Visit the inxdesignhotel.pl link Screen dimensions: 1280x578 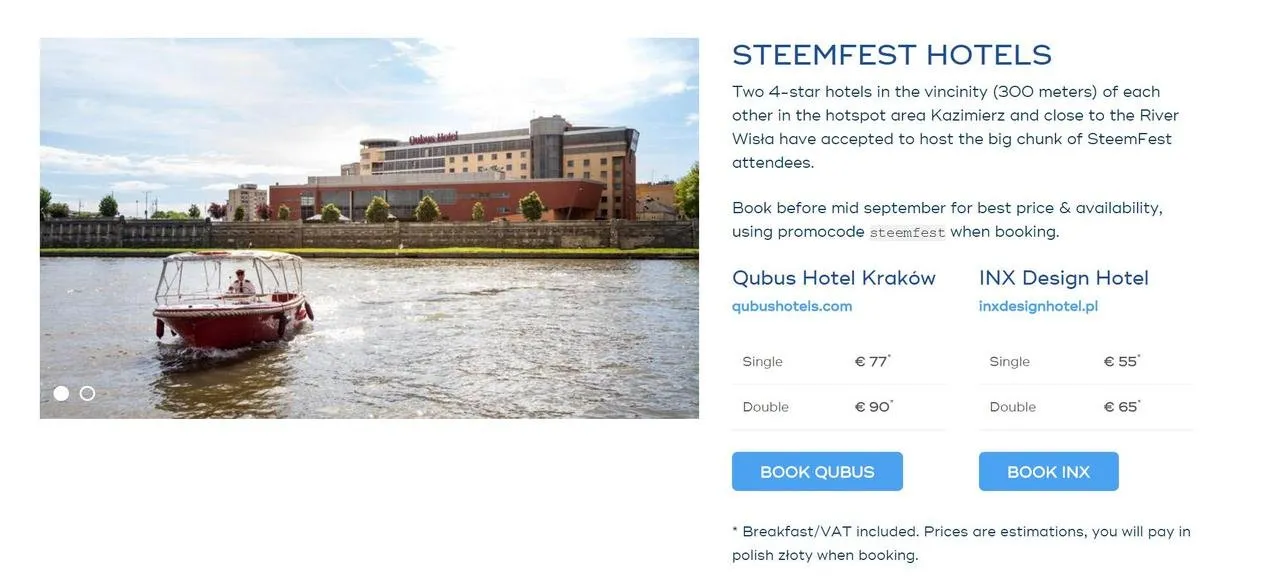coord(1038,306)
